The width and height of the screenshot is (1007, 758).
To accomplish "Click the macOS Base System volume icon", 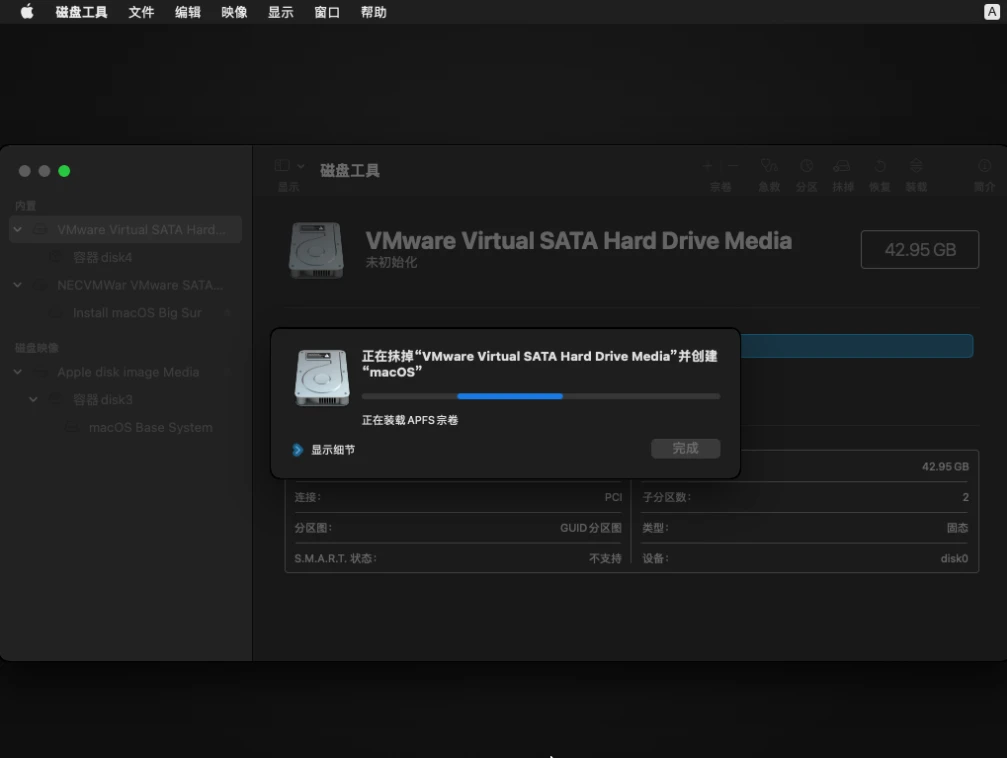I will [x=72, y=427].
